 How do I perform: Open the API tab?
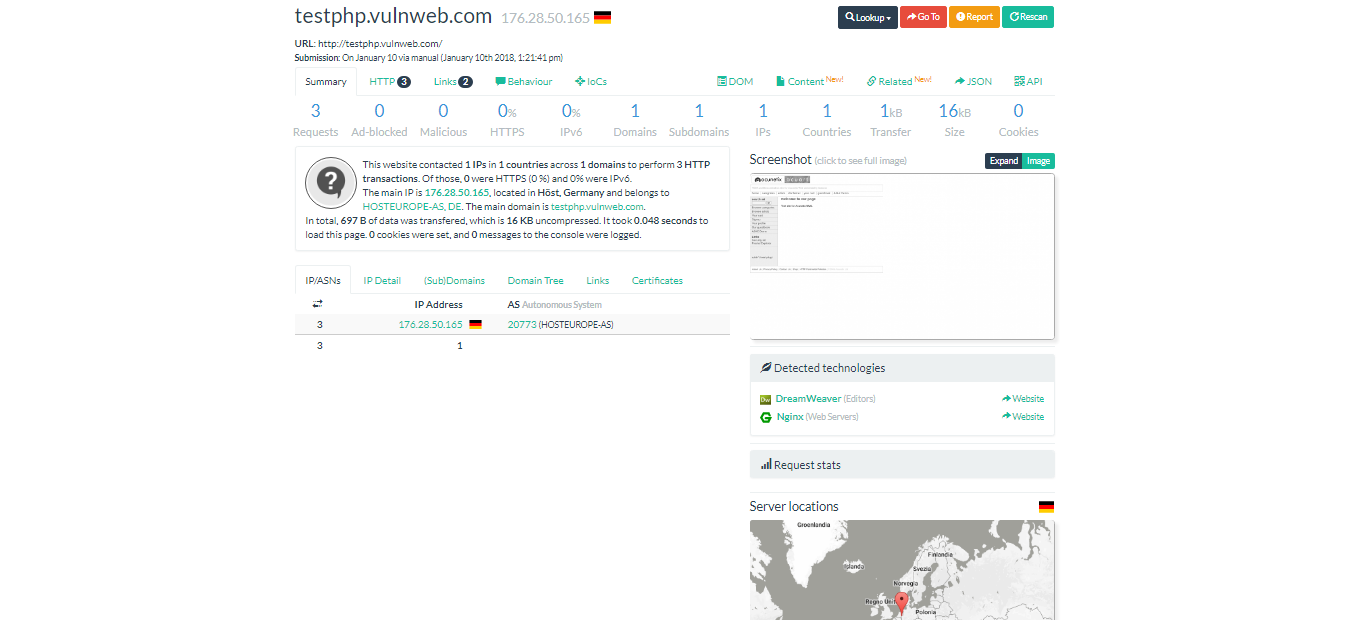point(1028,82)
